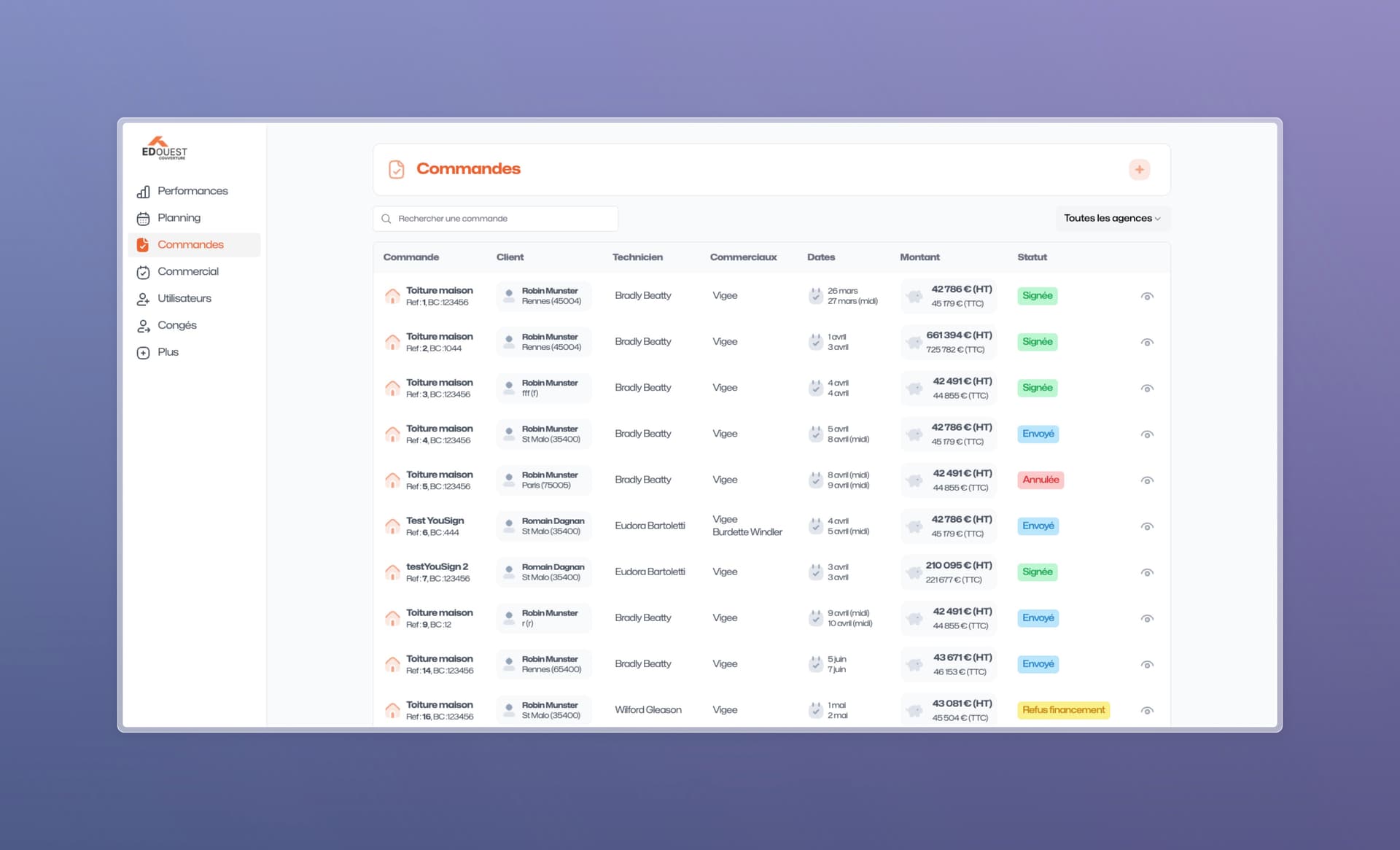Click the Utilisateurs user icon
The height and width of the screenshot is (850, 1400).
click(144, 299)
